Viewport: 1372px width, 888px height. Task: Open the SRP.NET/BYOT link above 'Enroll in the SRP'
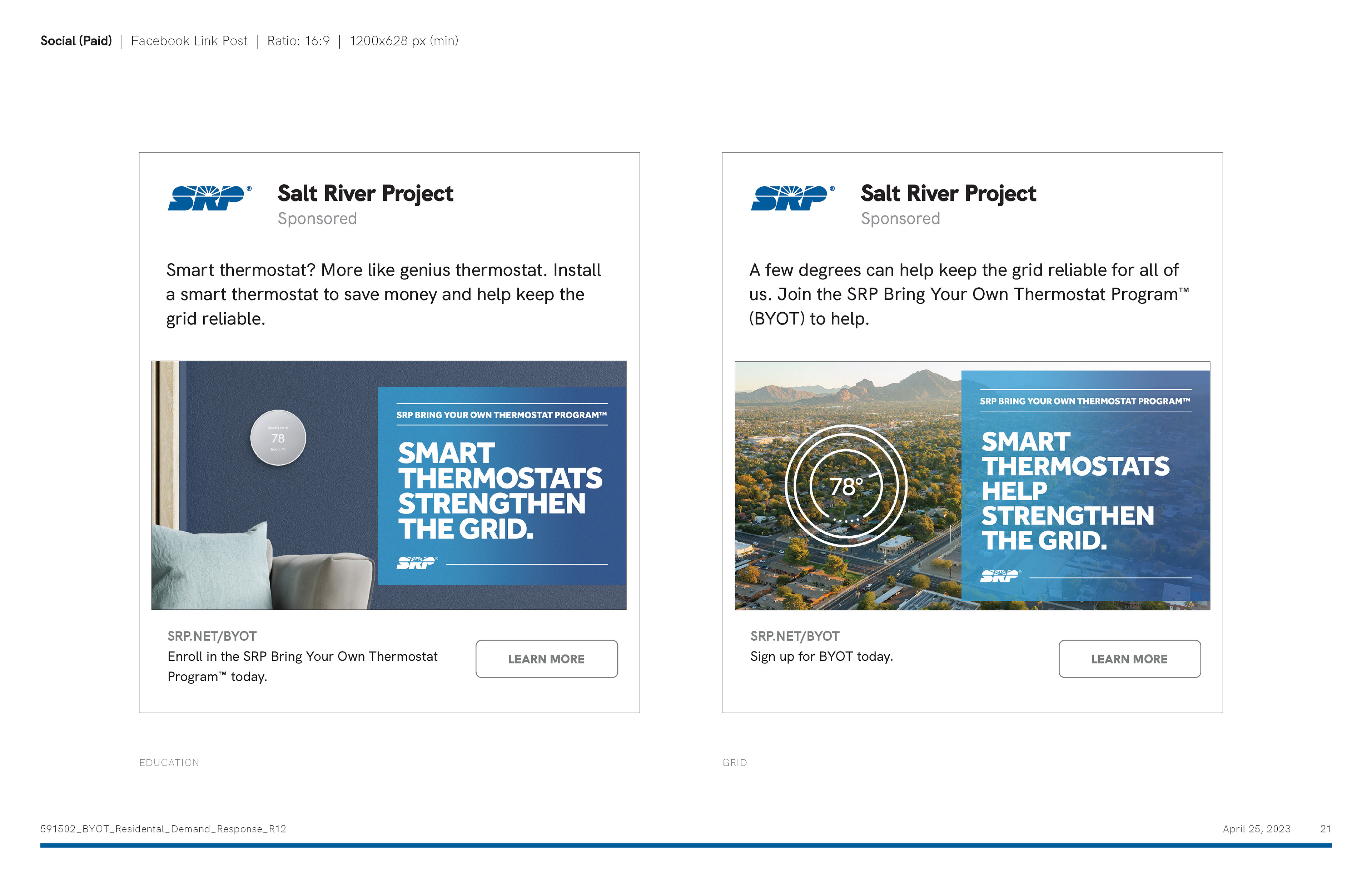coord(212,636)
